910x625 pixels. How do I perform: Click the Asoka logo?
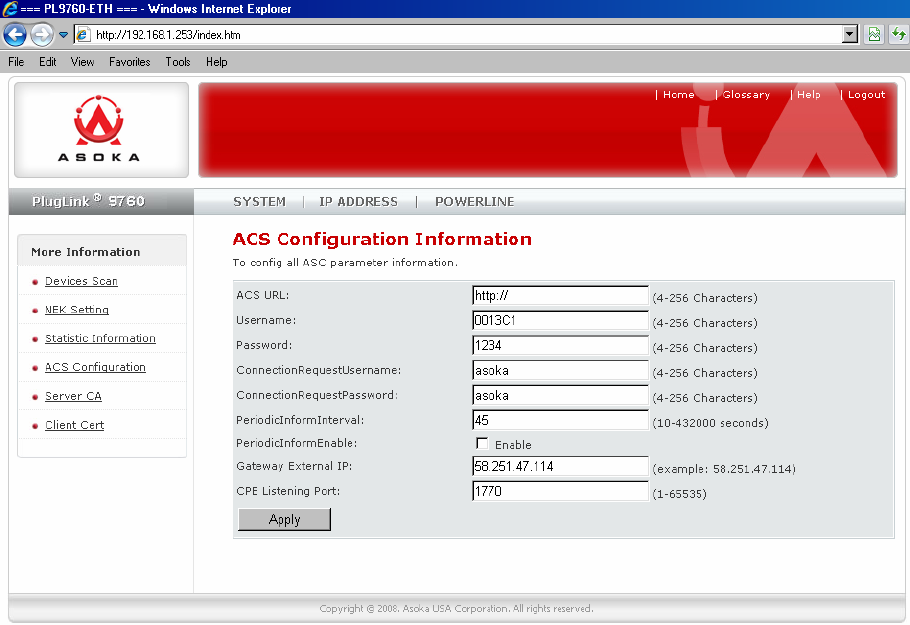click(x=99, y=129)
